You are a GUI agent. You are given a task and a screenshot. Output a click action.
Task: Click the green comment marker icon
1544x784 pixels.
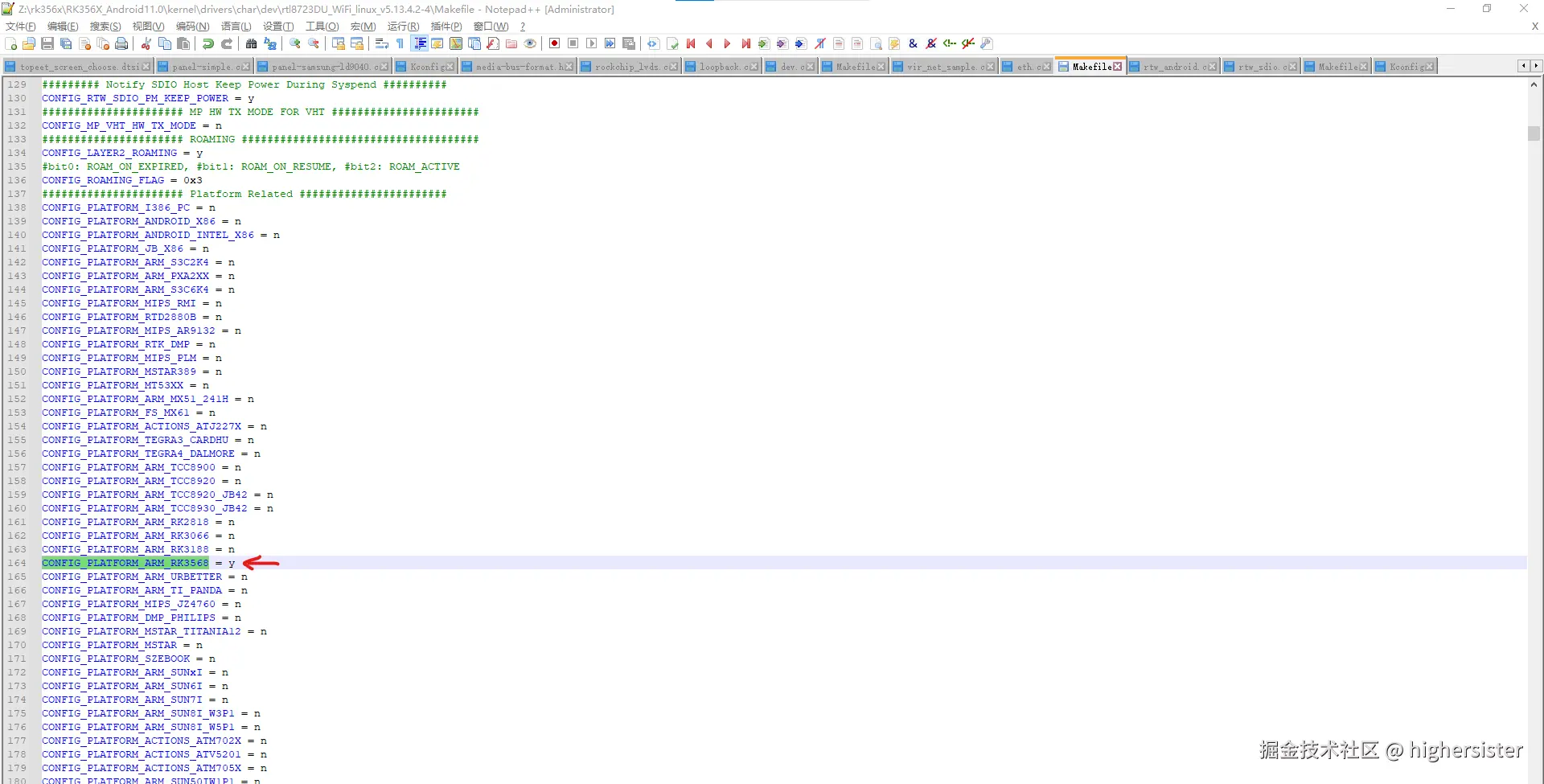(x=950, y=43)
